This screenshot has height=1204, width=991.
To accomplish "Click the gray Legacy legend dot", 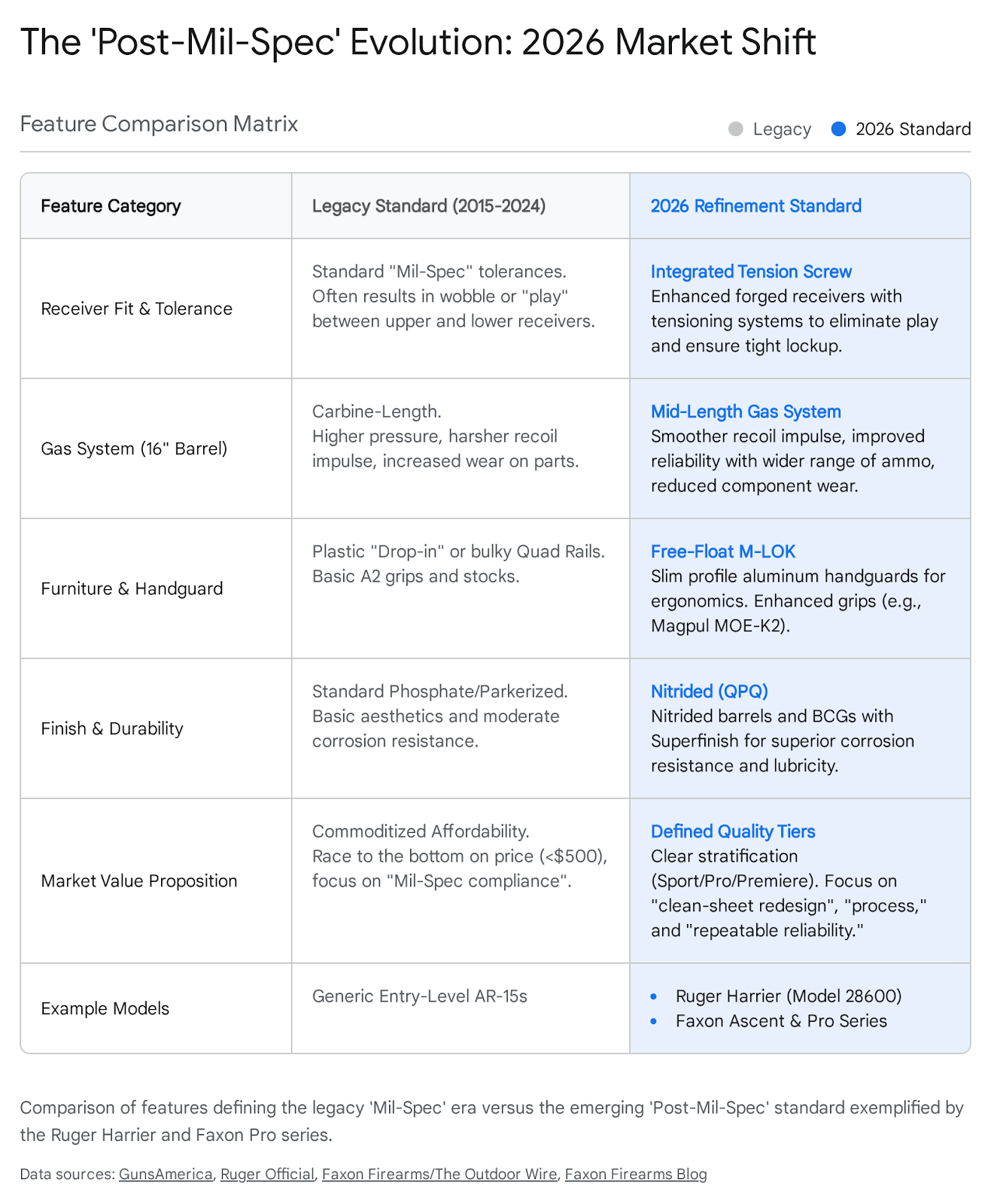I will point(736,129).
